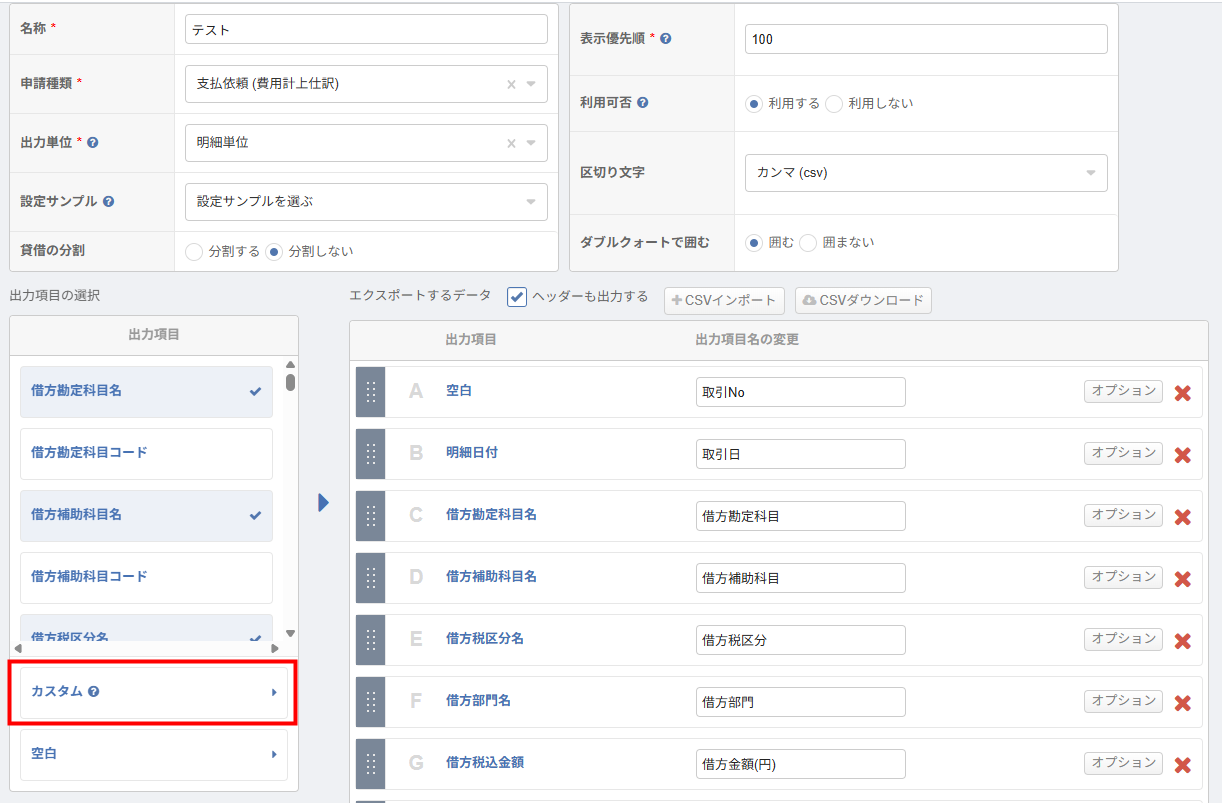Image resolution: width=1222 pixels, height=803 pixels.
Task: Select 分割する radio button
Action: [194, 252]
